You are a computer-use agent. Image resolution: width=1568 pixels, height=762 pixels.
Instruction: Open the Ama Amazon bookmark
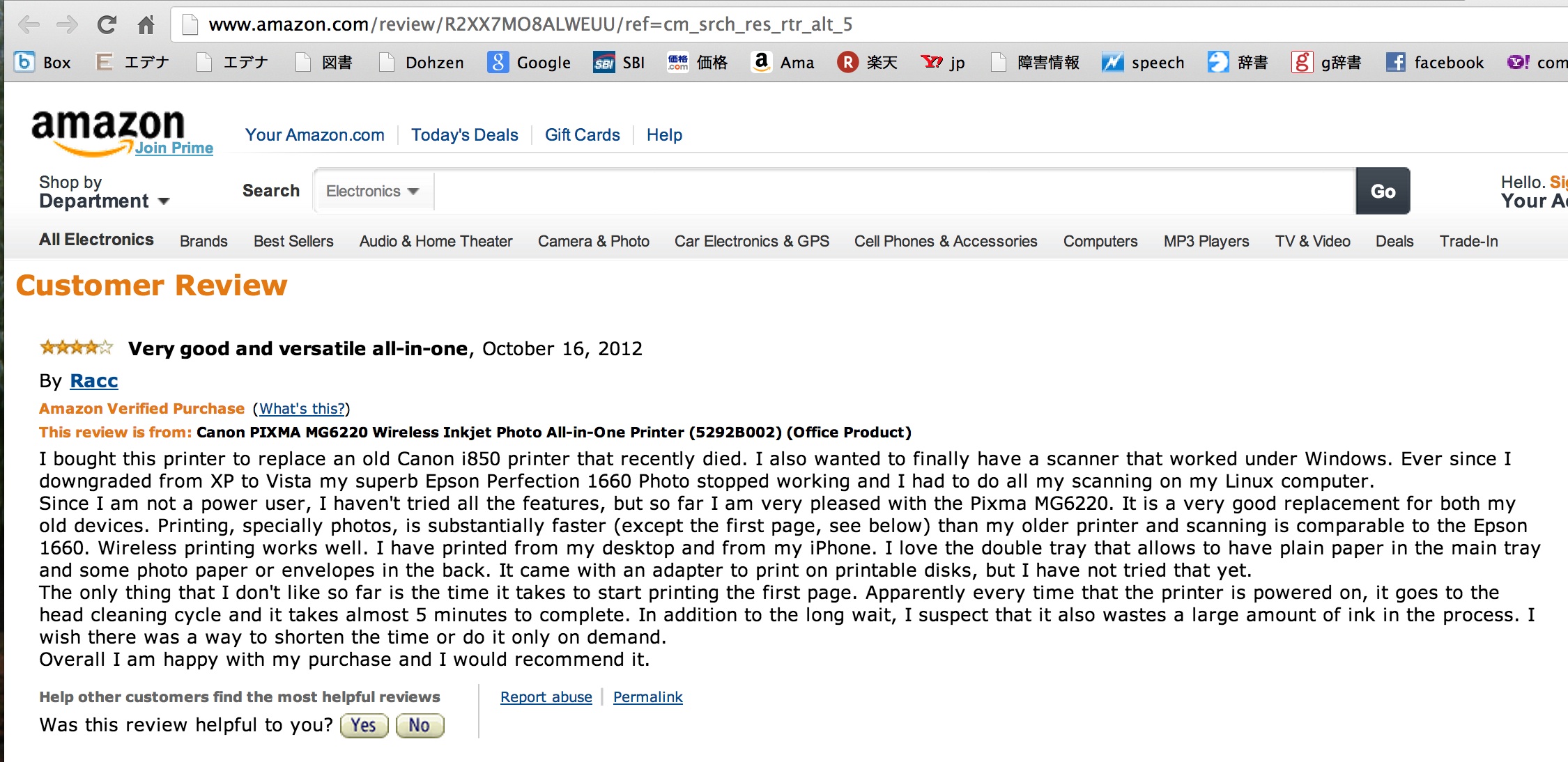pos(783,62)
